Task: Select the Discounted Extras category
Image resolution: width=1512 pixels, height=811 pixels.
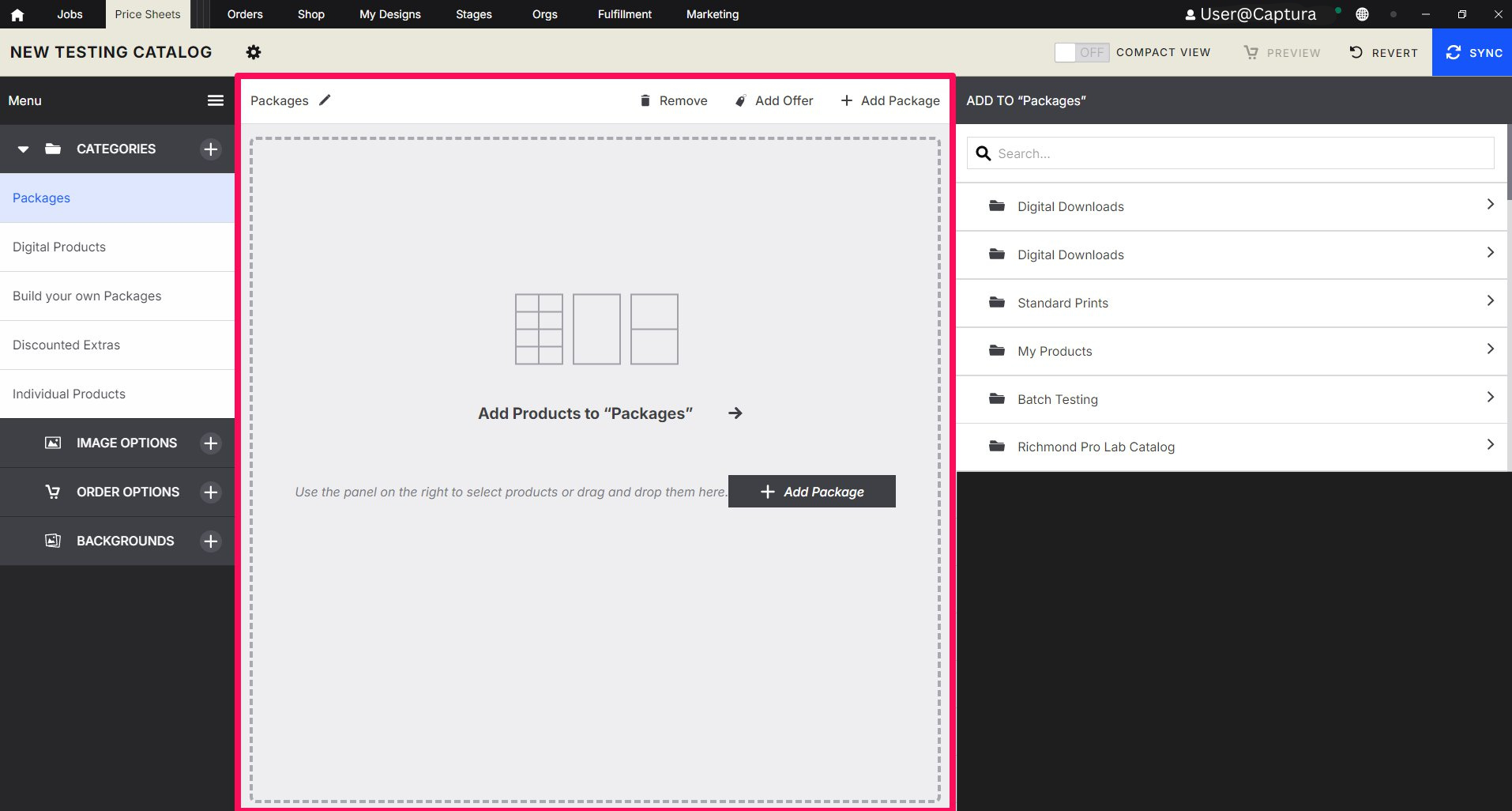Action: tap(117, 345)
